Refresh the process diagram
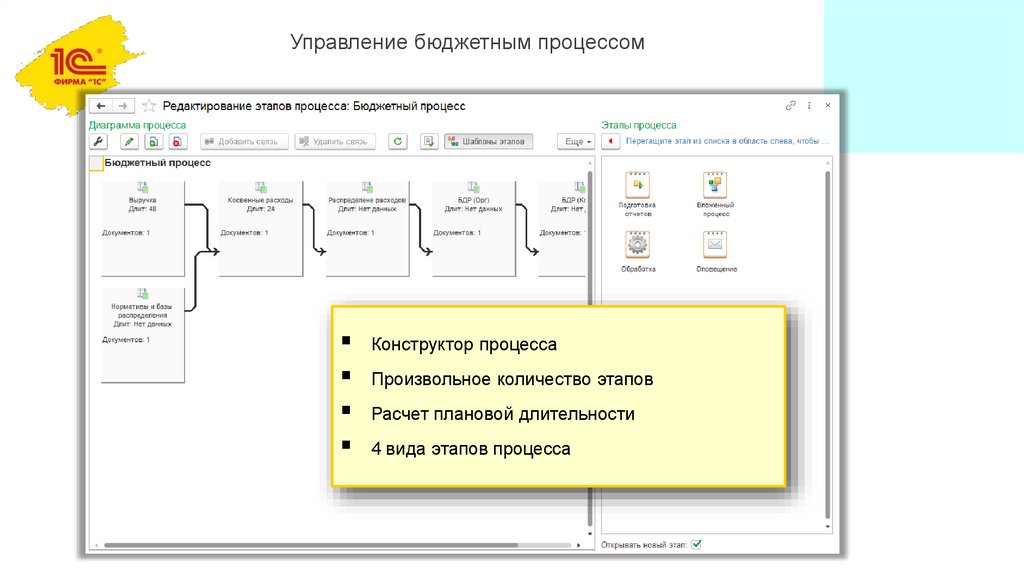Screen dimensions: 1024x574 (x=398, y=141)
